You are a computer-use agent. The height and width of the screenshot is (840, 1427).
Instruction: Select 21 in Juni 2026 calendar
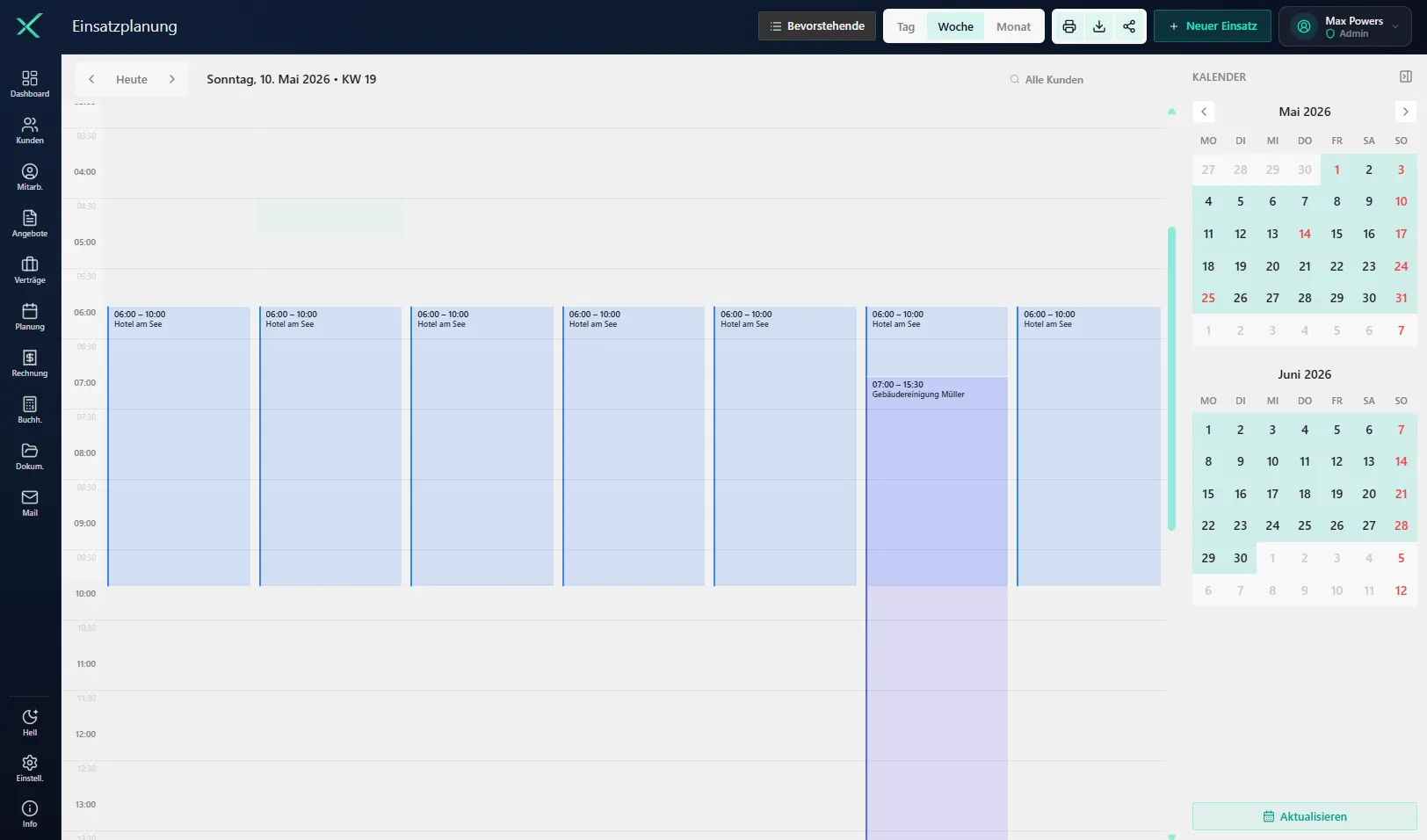1402,494
